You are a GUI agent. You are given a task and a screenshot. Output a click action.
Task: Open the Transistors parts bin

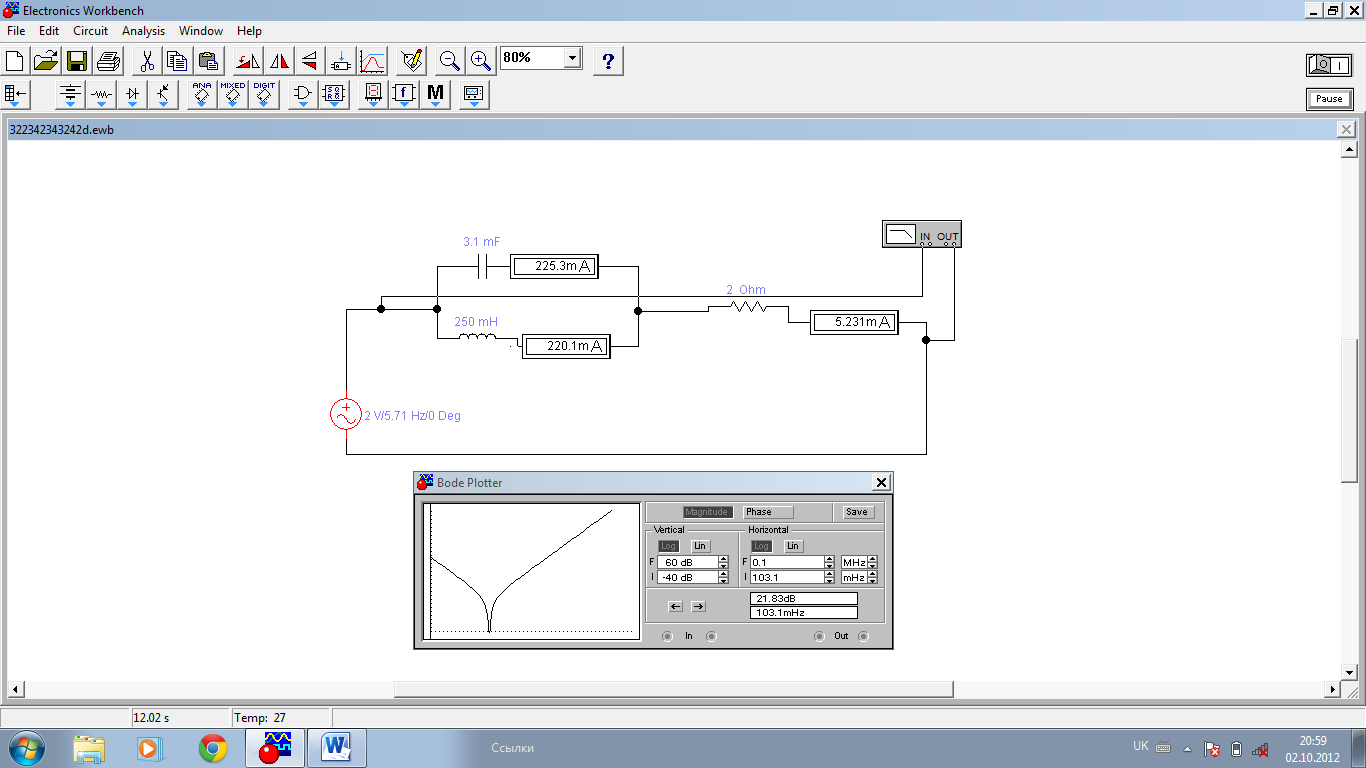[x=164, y=95]
